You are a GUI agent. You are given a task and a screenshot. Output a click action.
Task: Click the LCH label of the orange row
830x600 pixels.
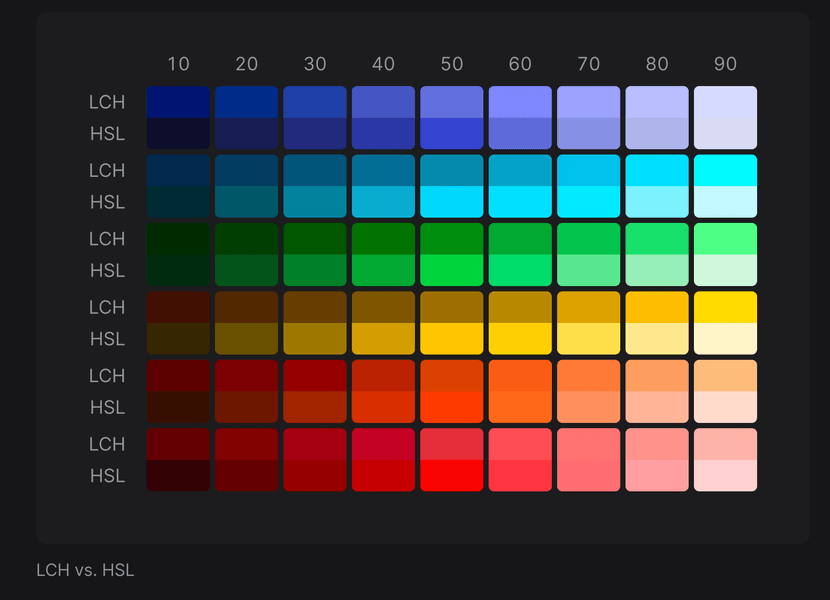click(x=107, y=375)
